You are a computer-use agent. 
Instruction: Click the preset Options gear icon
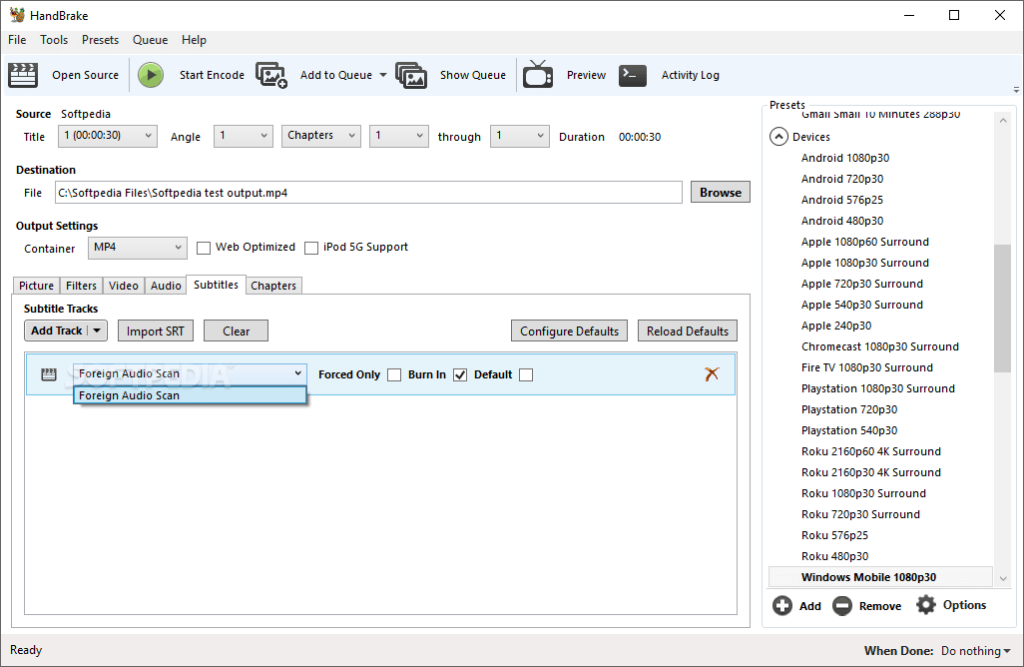[925, 605]
